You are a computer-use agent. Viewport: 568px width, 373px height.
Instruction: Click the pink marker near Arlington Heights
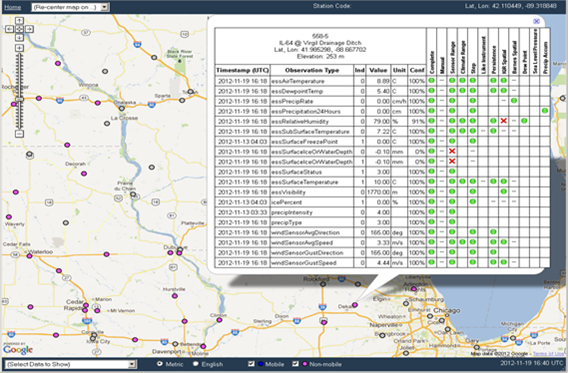[414, 289]
